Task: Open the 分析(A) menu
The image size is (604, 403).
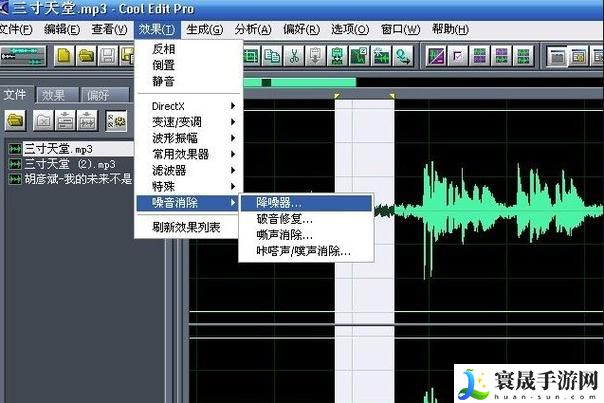Action: point(253,29)
